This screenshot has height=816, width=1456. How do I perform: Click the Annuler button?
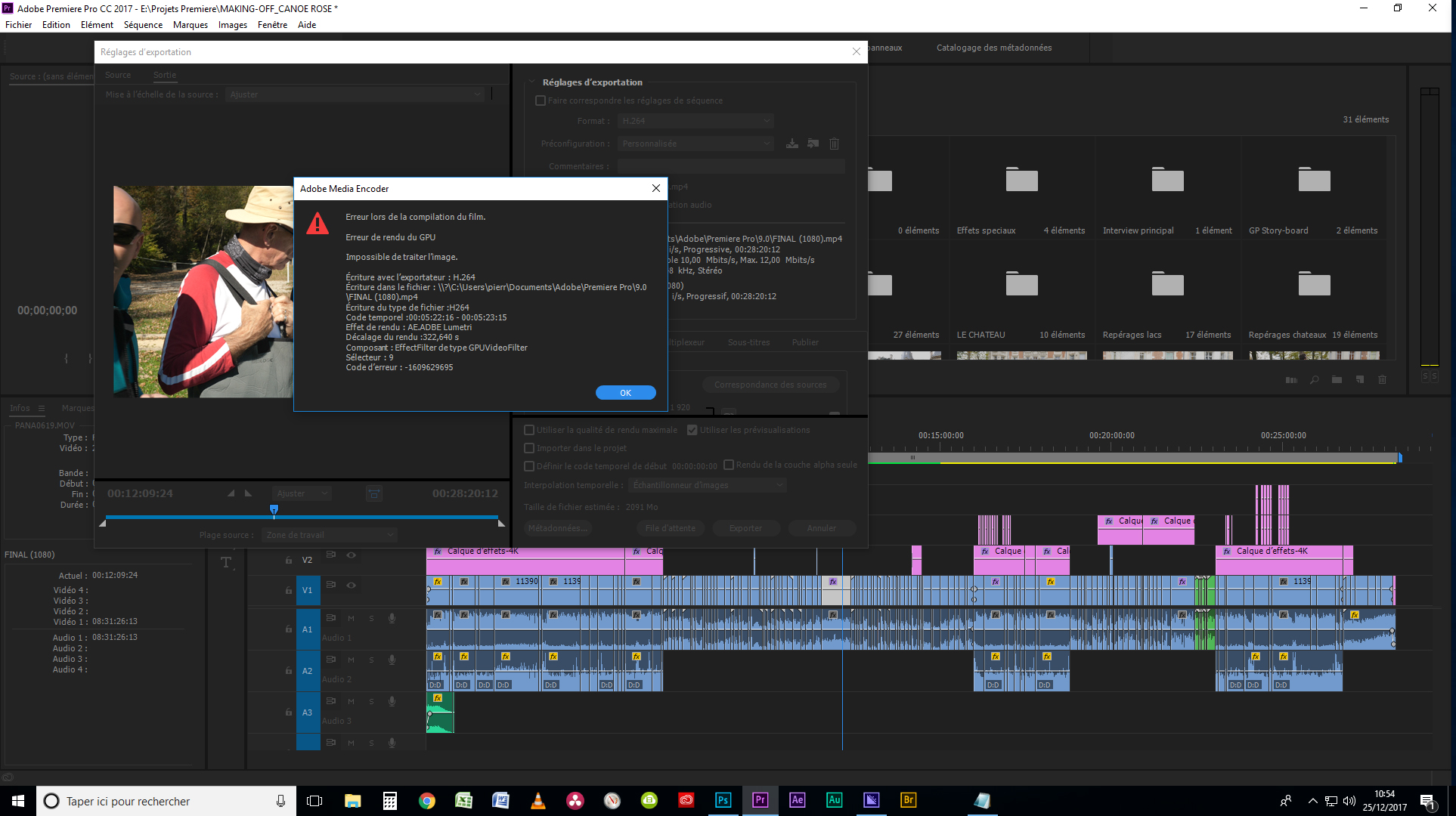(822, 528)
